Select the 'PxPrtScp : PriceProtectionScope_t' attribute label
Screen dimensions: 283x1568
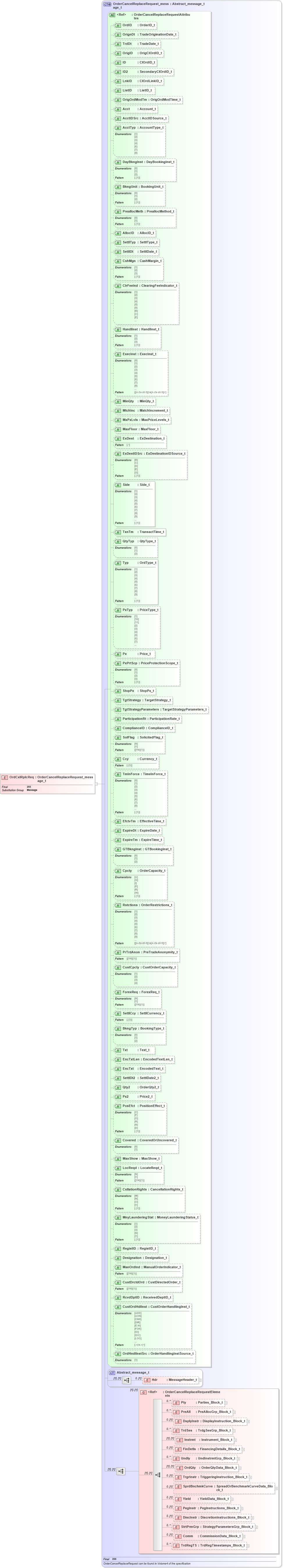pyautogui.click(x=150, y=663)
